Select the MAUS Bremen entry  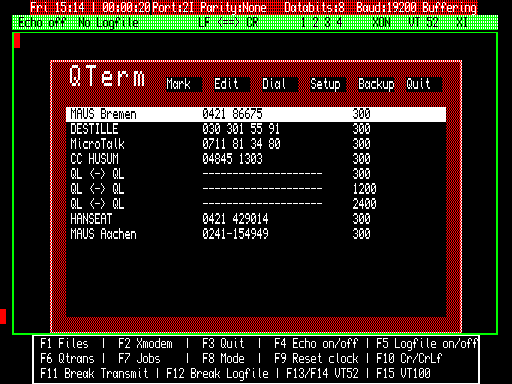coord(256,114)
